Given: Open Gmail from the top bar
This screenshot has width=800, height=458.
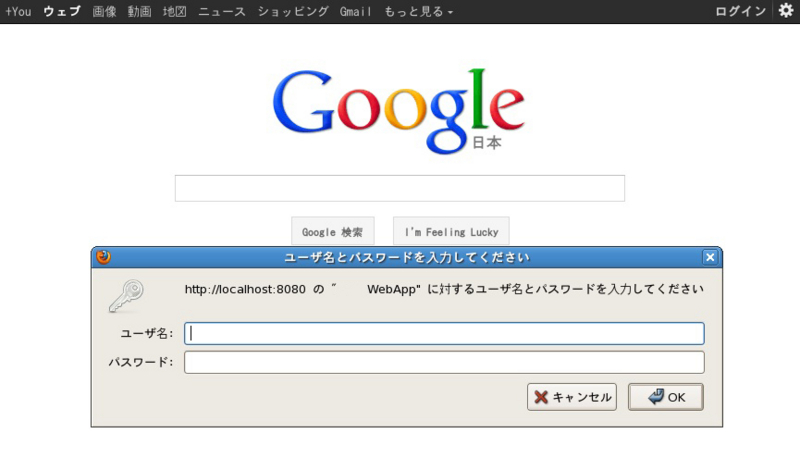Looking at the screenshot, I should 356,11.
